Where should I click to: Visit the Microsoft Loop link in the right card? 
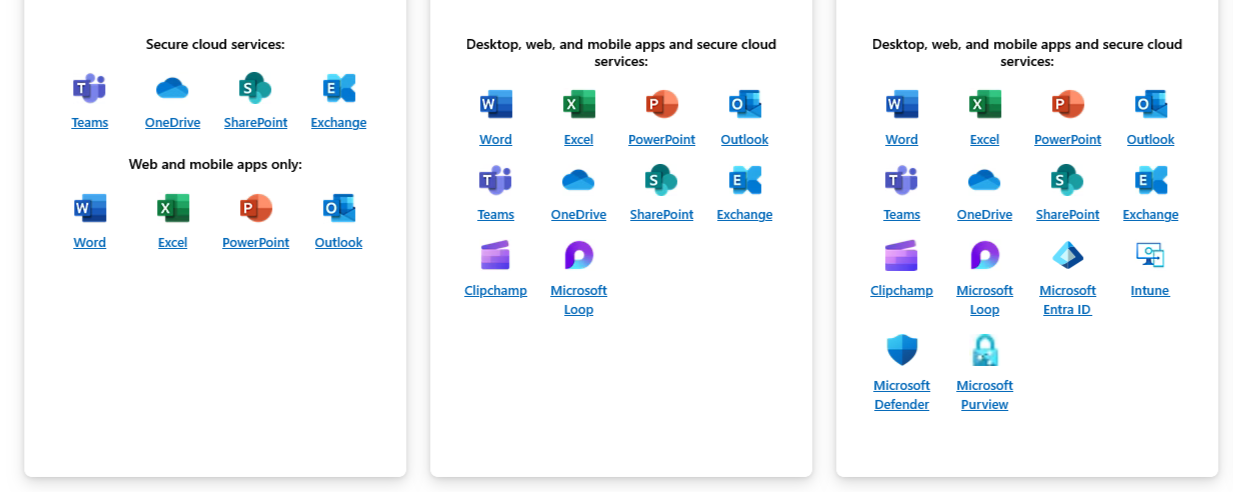coord(985,300)
